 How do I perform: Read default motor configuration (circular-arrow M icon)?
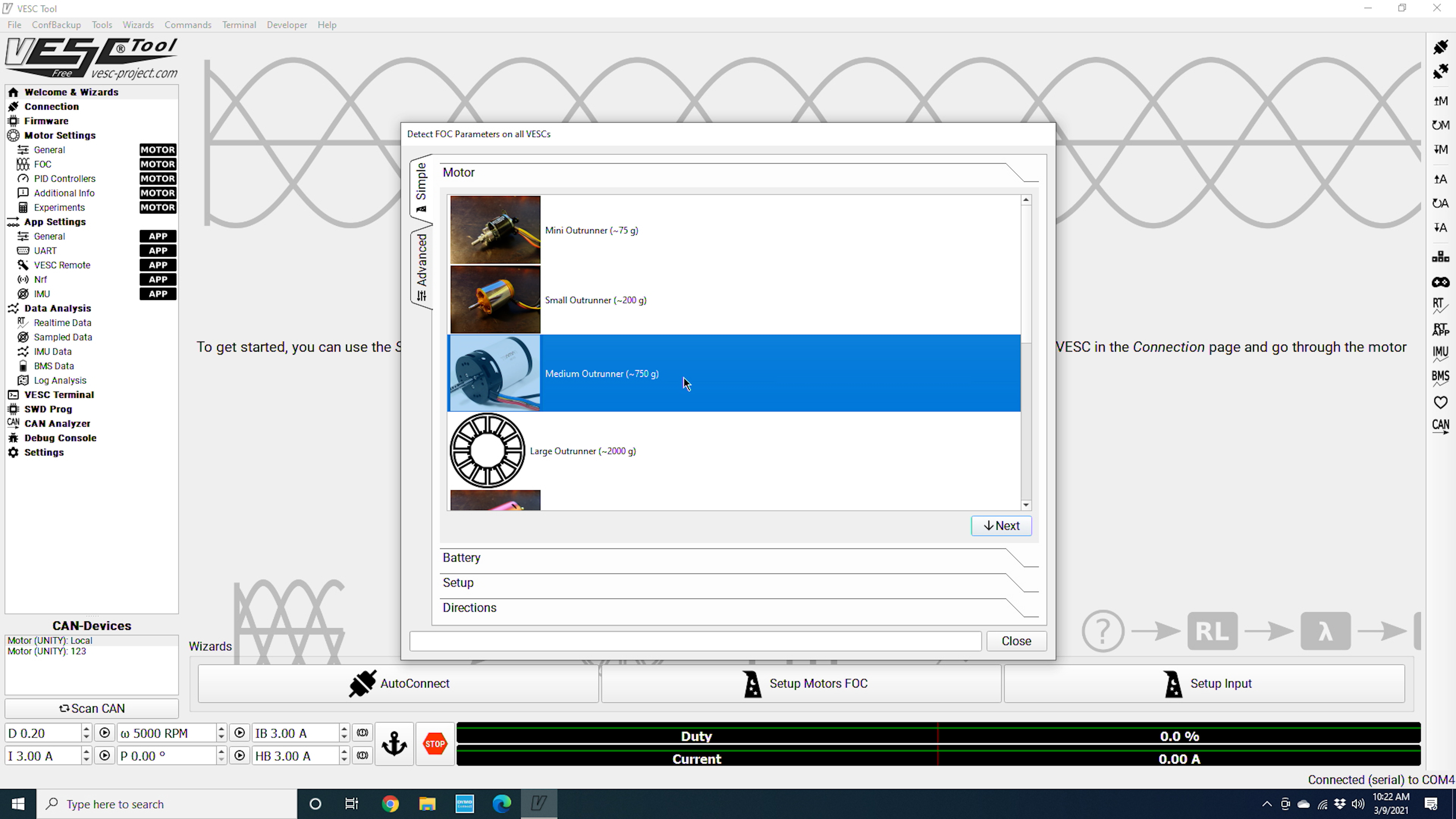(x=1440, y=125)
